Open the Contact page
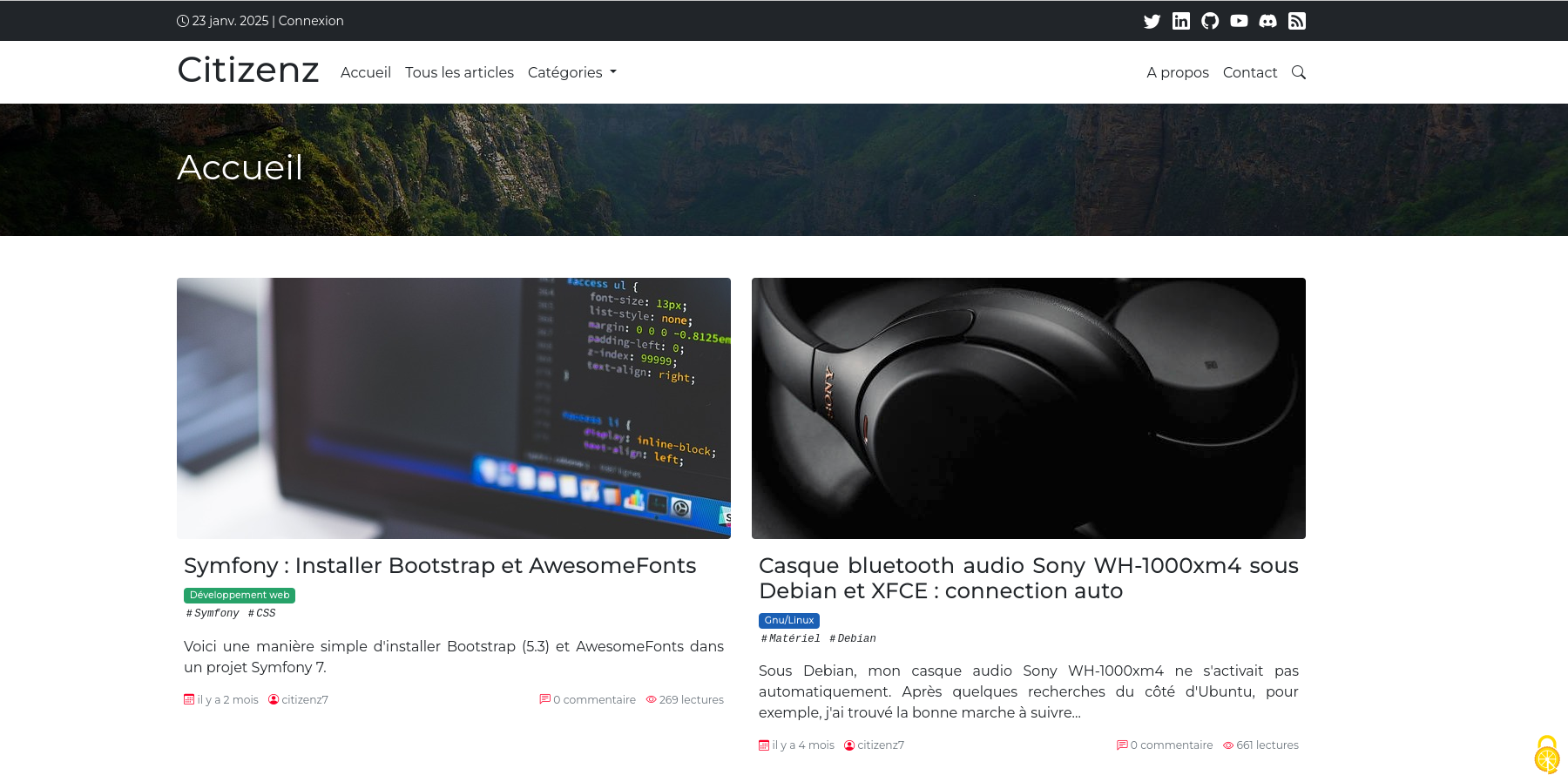The height and width of the screenshot is (782, 1568). pos(1250,72)
